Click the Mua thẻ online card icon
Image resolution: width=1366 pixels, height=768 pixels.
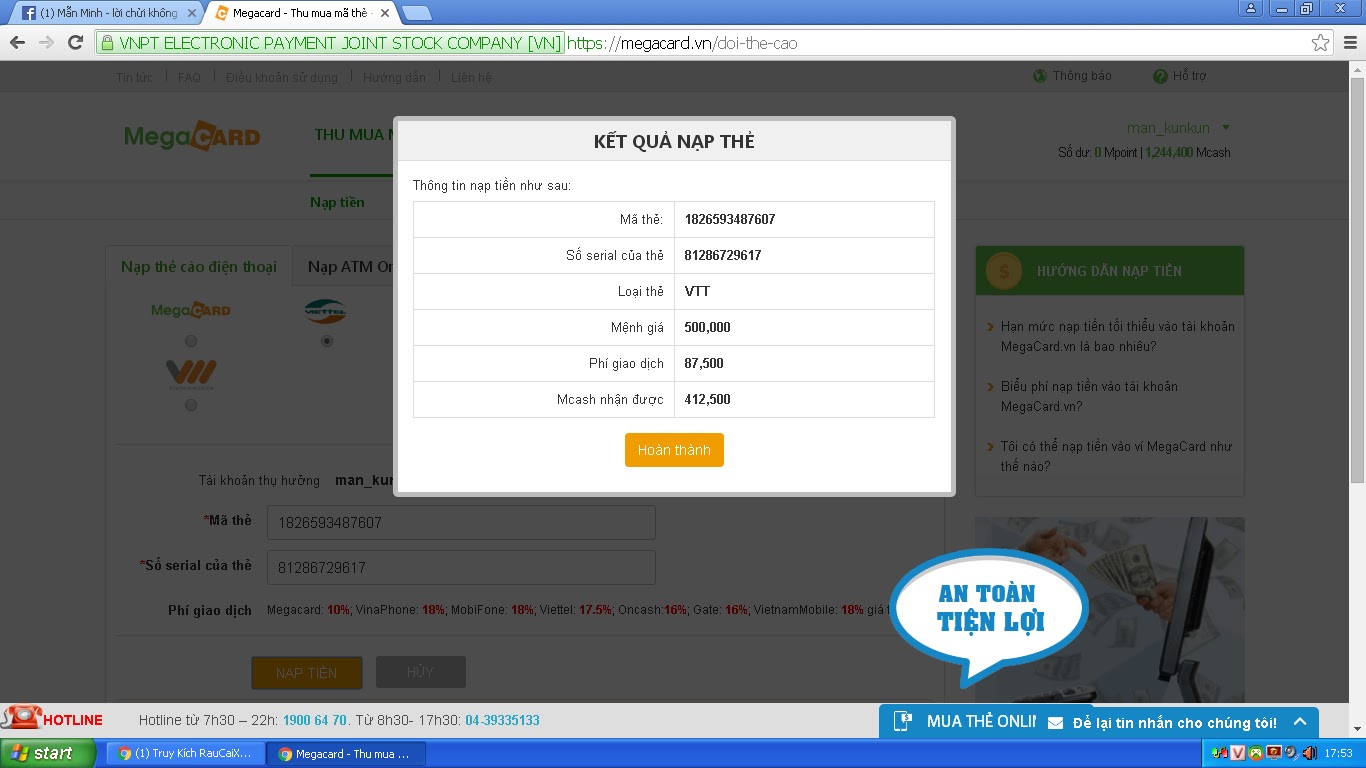[903, 722]
